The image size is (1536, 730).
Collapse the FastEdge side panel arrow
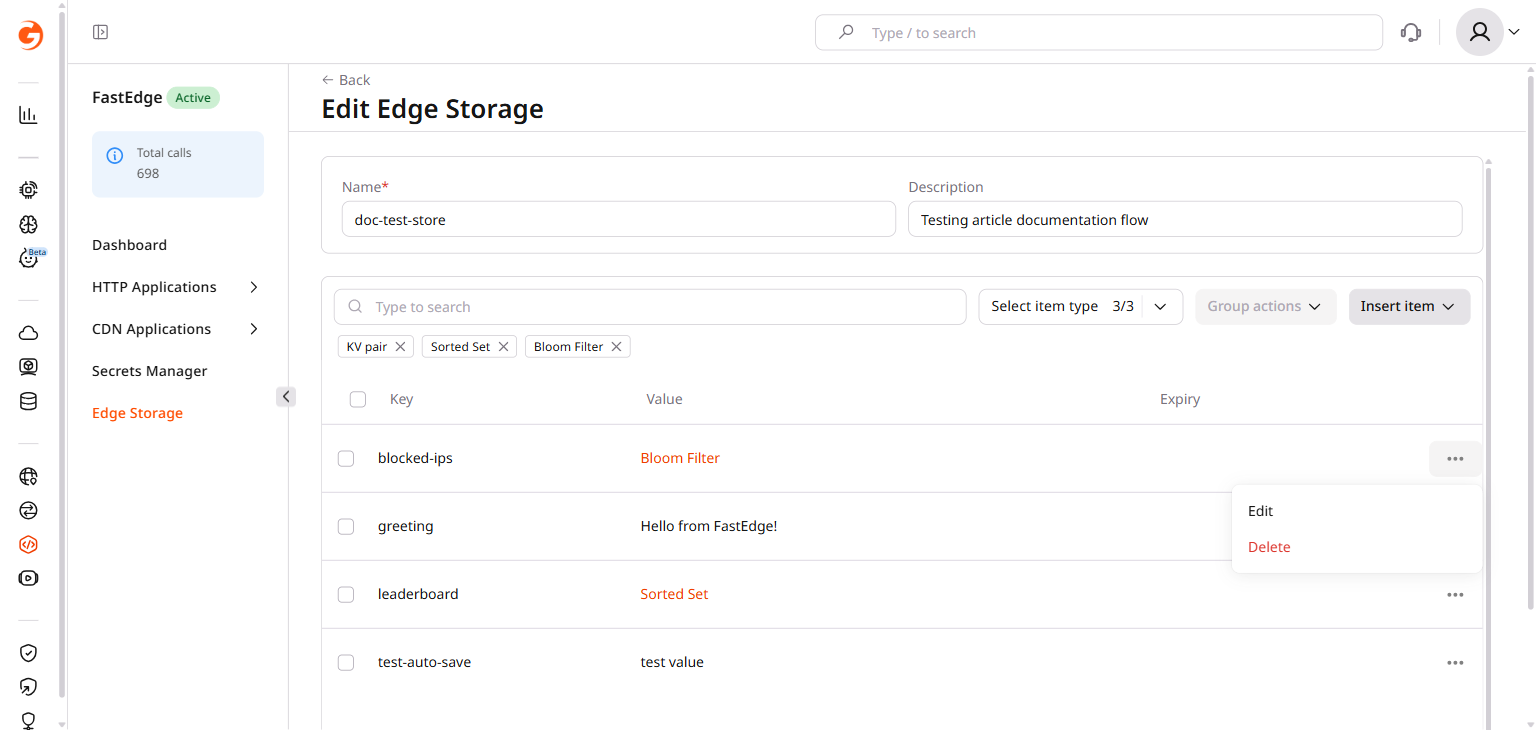point(286,397)
